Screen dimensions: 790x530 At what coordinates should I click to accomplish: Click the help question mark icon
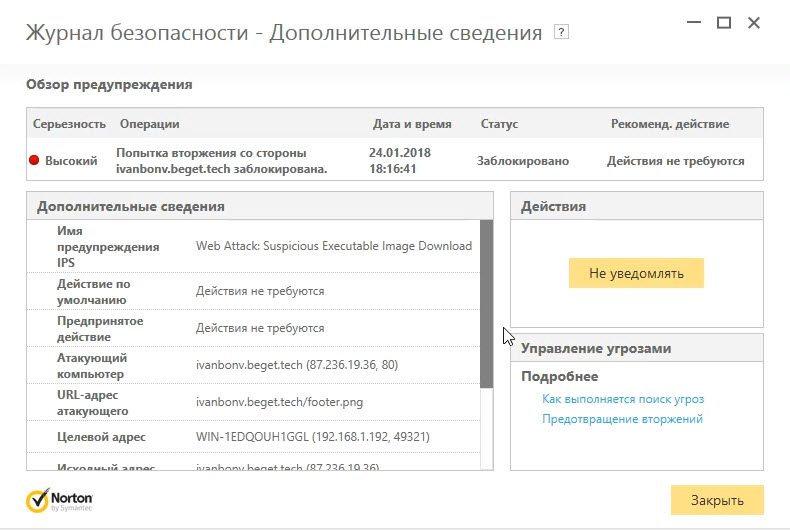[561, 33]
